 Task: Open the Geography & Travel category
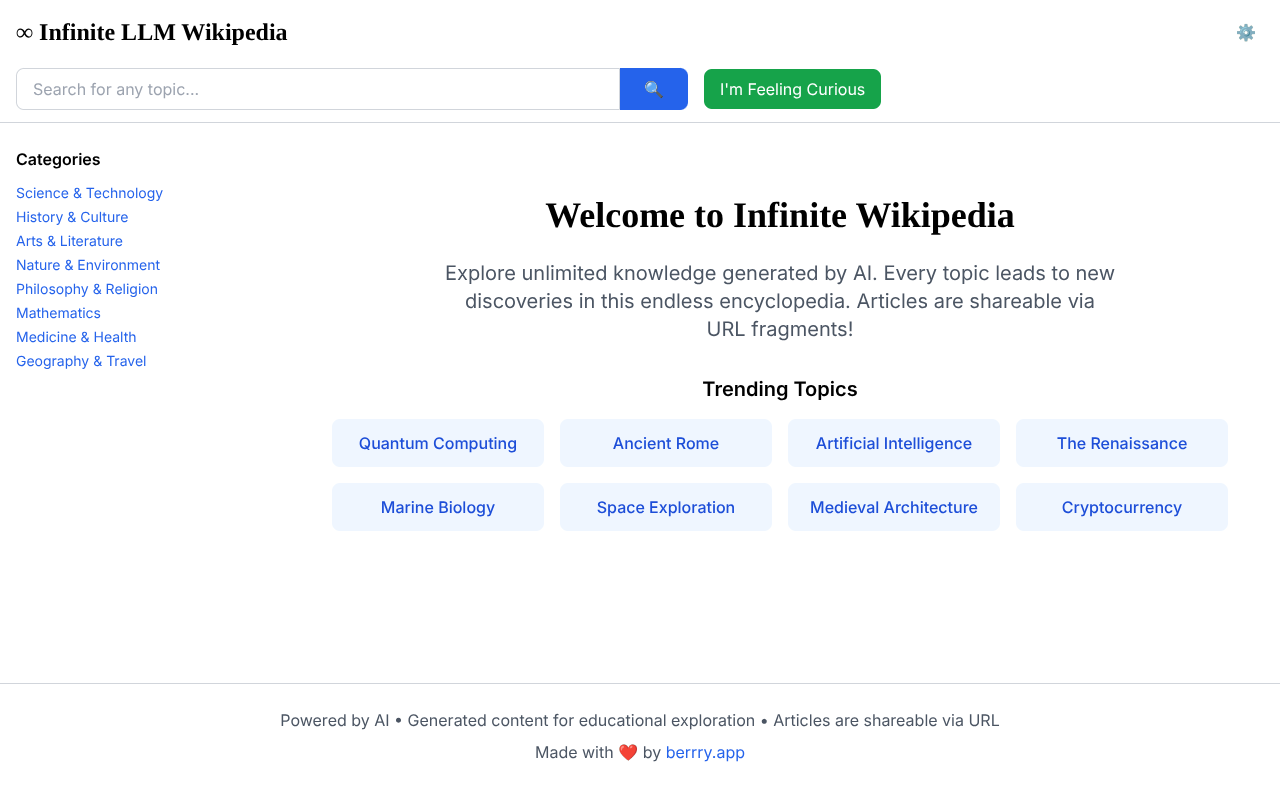[80, 361]
